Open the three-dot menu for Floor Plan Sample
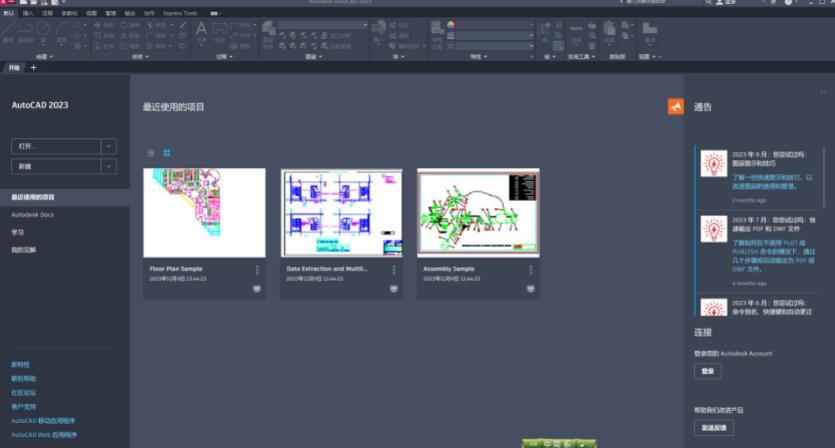The height and width of the screenshot is (448, 835). (x=257, y=270)
